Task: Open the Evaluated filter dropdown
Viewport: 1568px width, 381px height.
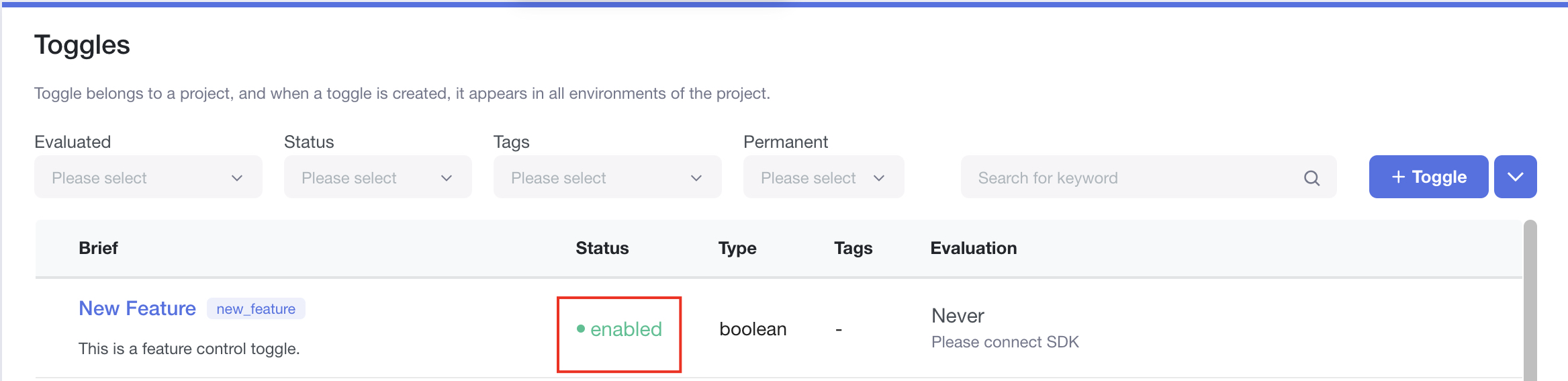Action: pyautogui.click(x=148, y=177)
